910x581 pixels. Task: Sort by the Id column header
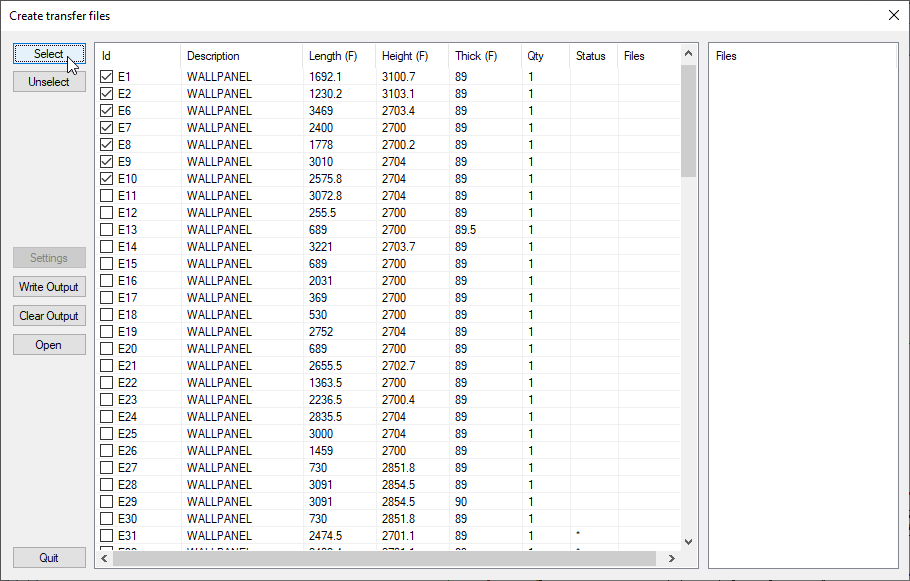pos(137,56)
